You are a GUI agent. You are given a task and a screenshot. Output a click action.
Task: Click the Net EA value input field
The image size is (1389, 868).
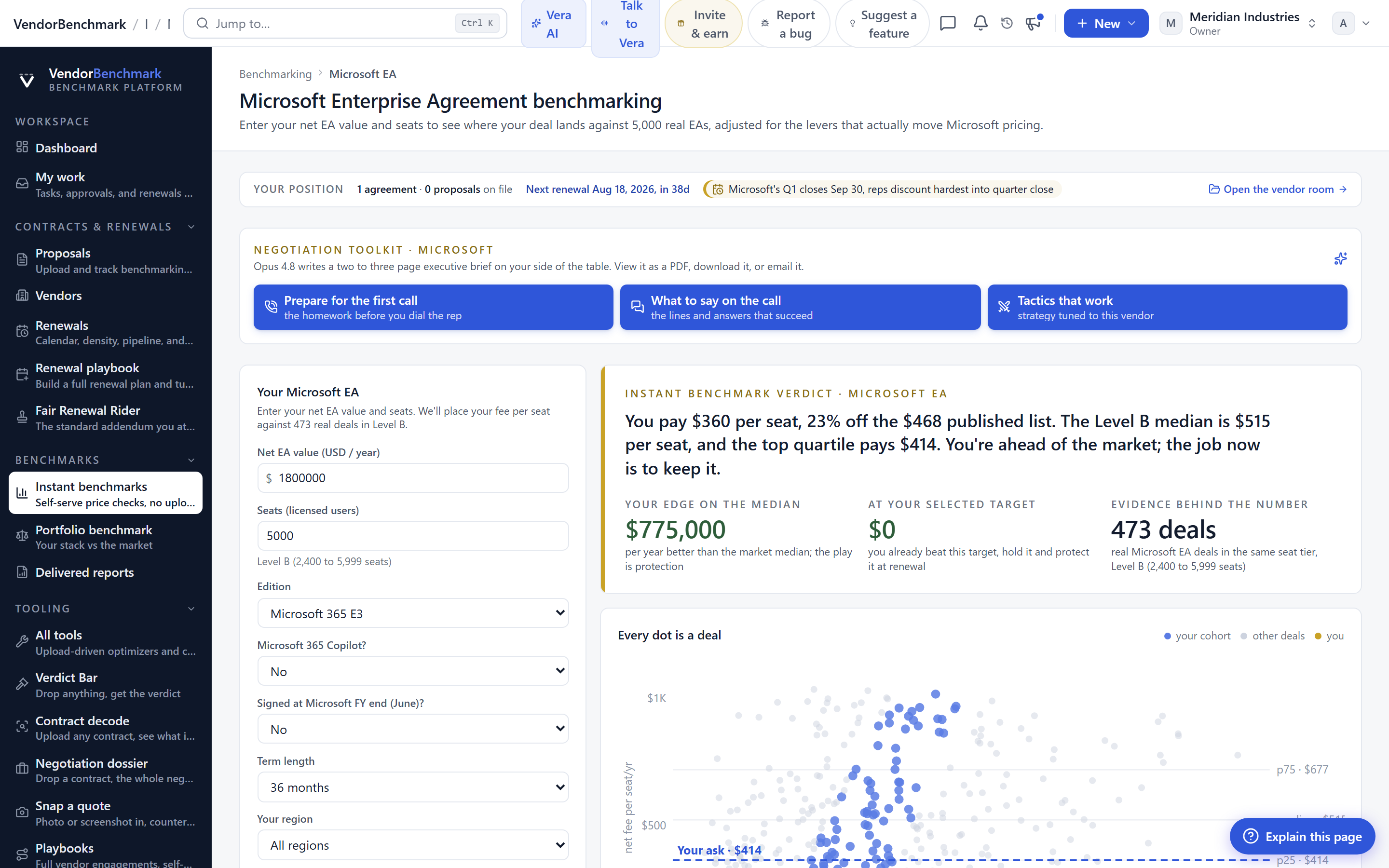[413, 477]
